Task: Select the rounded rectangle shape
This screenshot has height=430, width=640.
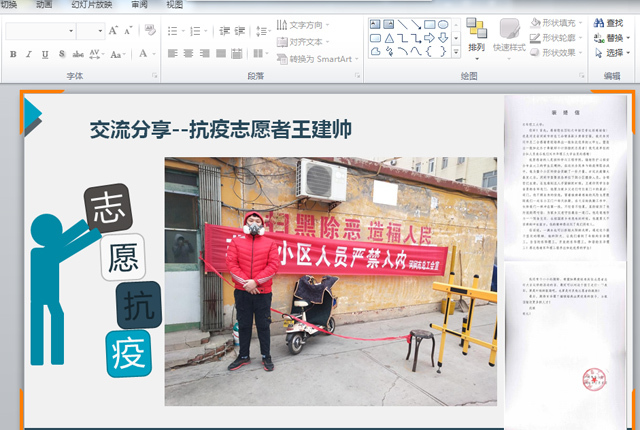Action: (x=375, y=38)
